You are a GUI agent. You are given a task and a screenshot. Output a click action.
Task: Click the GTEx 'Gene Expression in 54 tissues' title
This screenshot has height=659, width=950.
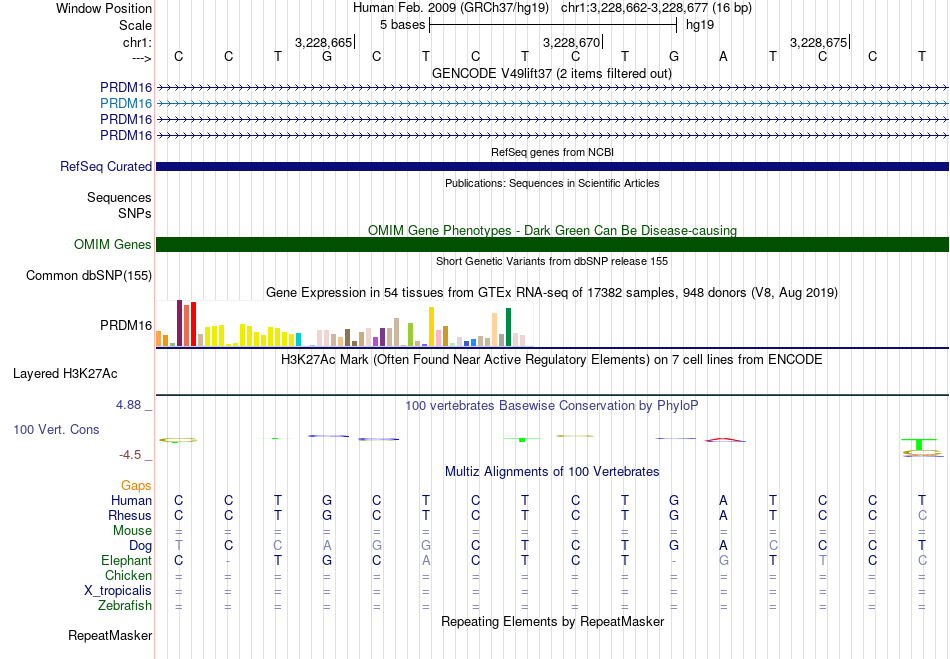(x=552, y=293)
